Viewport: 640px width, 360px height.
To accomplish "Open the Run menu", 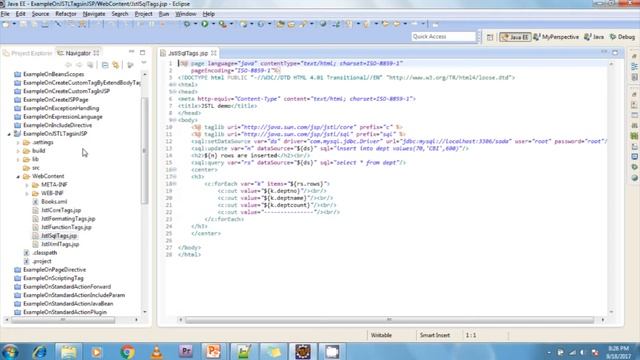I will 164,14.
